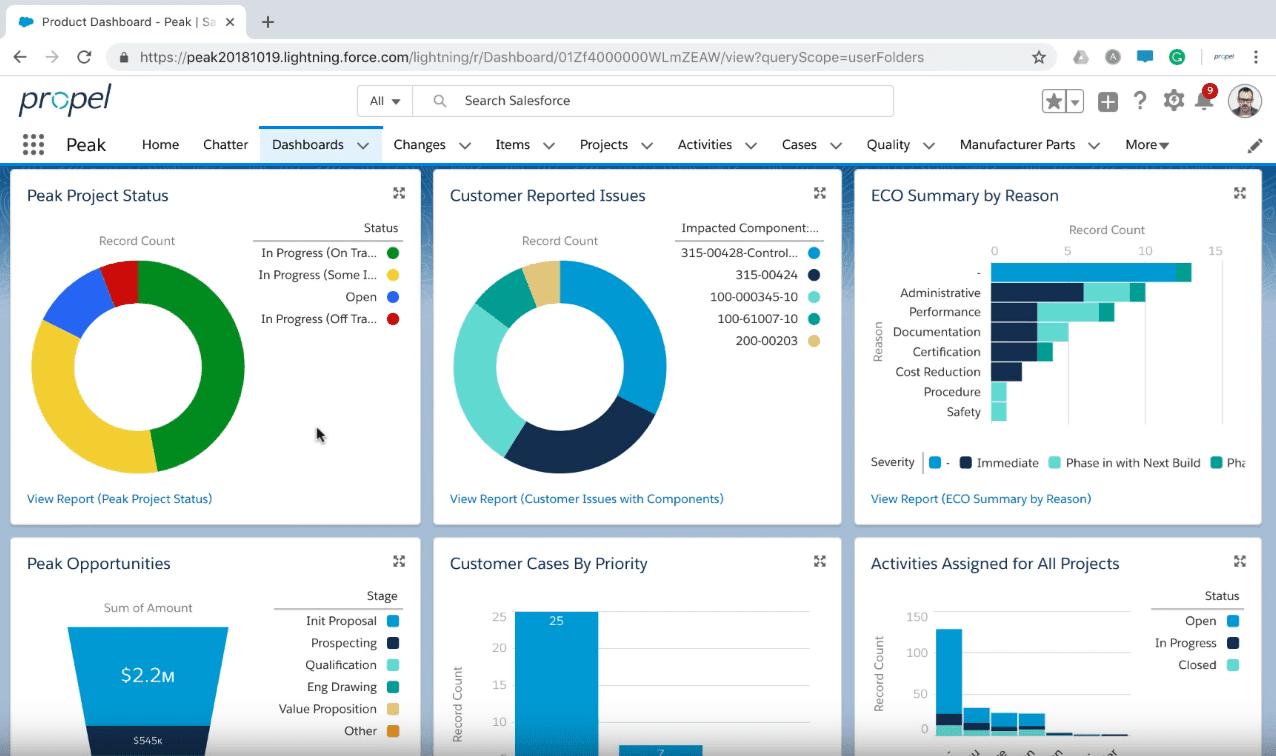This screenshot has width=1276, height=756.
Task: Expand the search scope 'All' dropdown
Action: point(385,100)
